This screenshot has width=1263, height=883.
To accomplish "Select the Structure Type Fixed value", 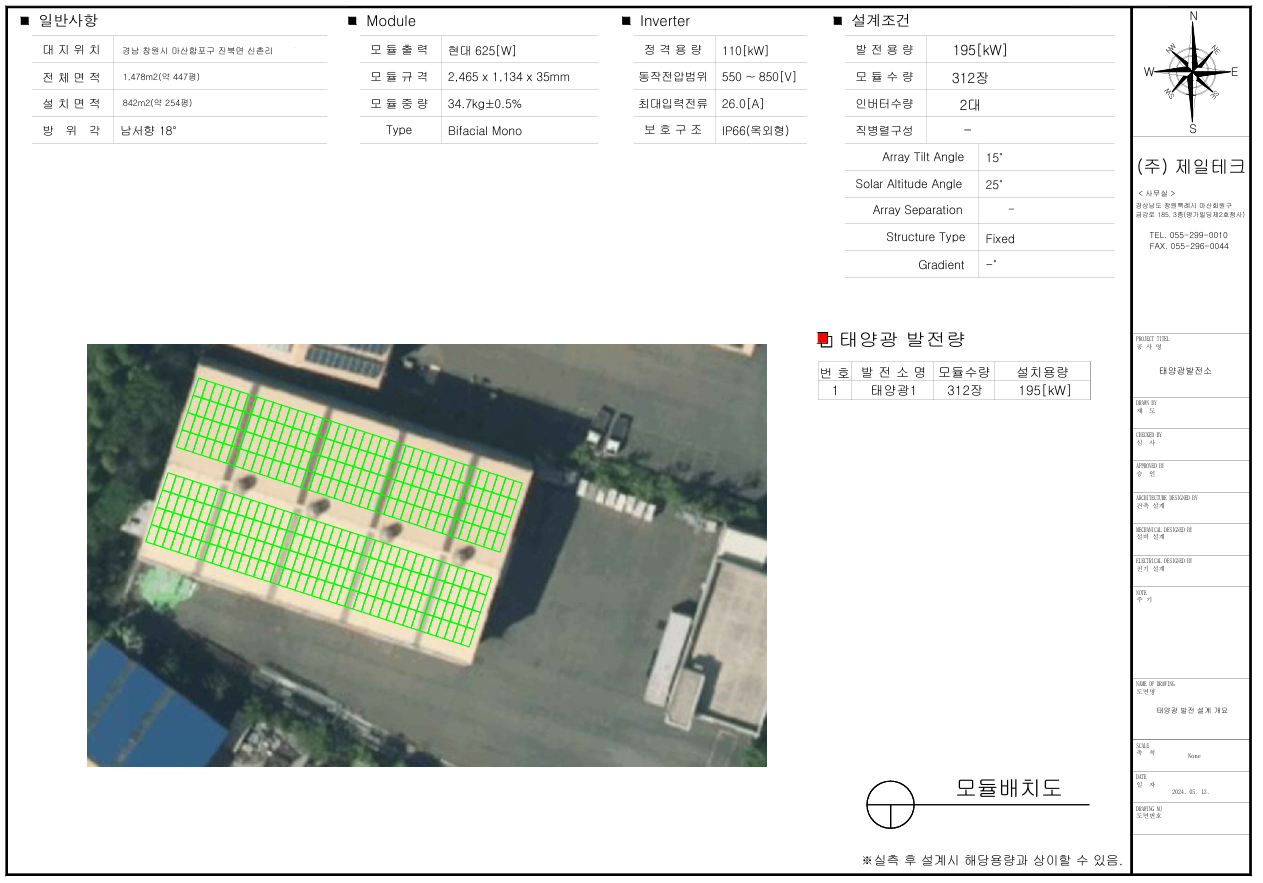I will point(999,239).
